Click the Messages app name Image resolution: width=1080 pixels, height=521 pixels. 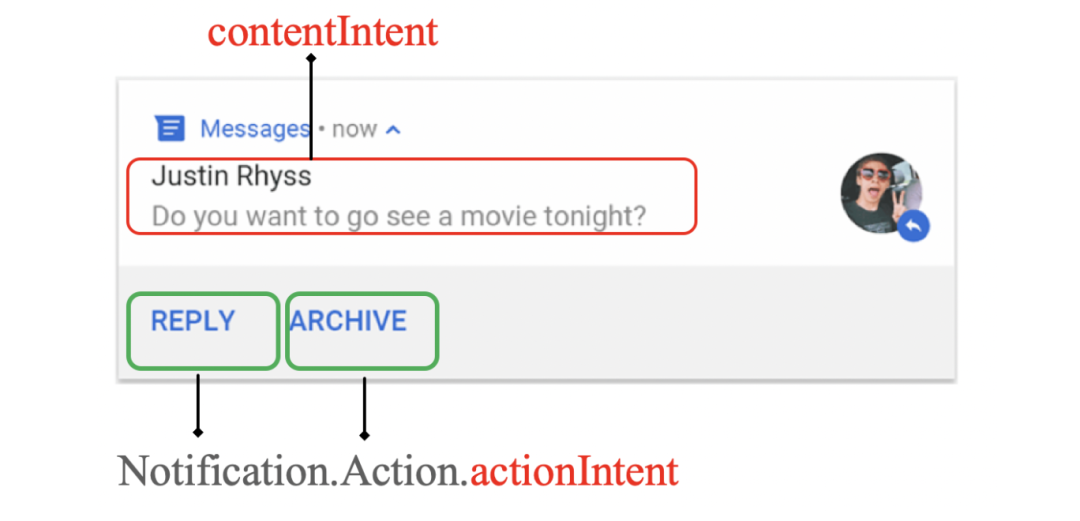click(x=254, y=129)
